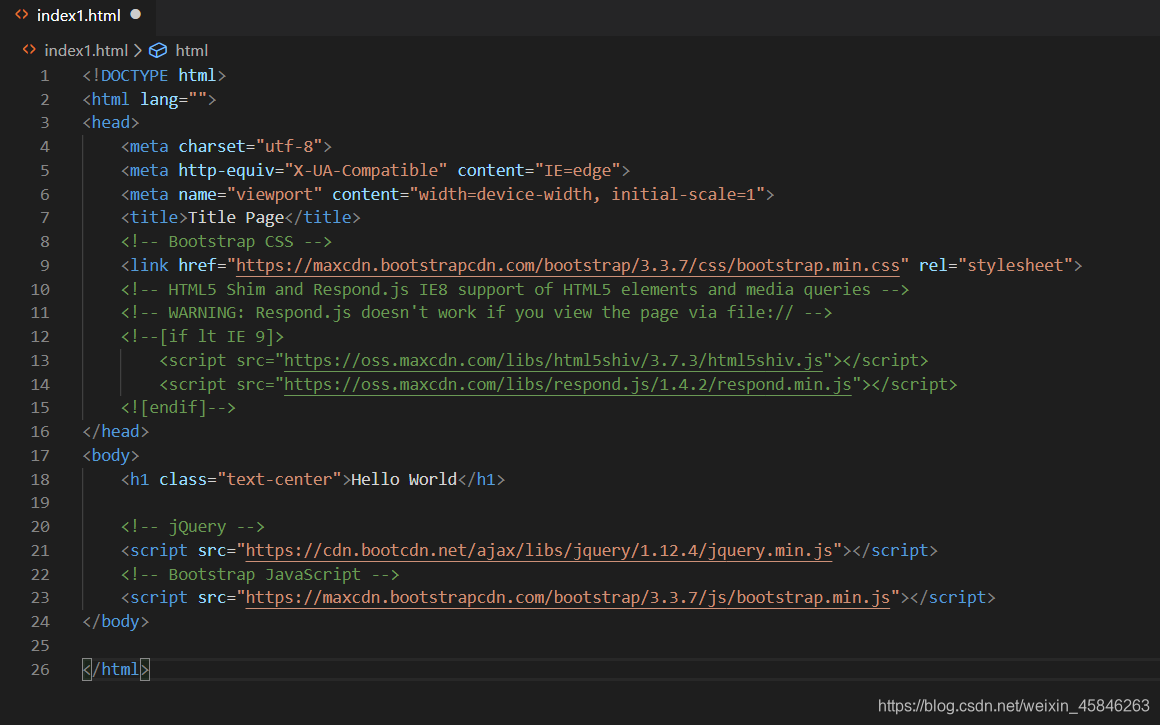The height and width of the screenshot is (725, 1160).
Task: Click the "viewport" name value
Action: point(274,194)
